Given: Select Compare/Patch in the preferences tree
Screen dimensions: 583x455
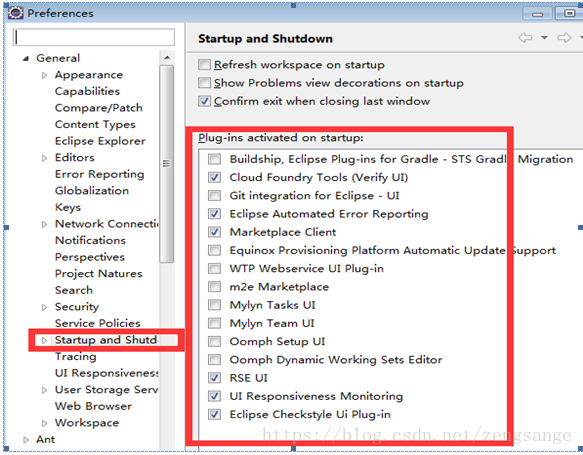Looking at the screenshot, I should tap(99, 108).
